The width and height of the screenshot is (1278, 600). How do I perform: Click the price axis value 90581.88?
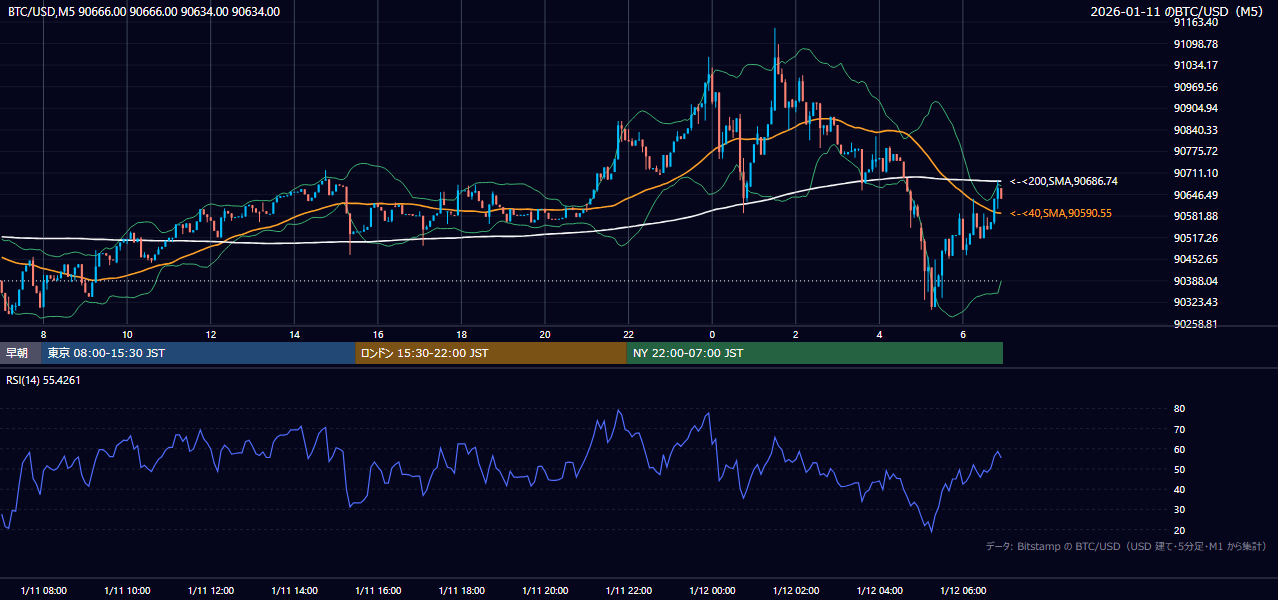(1196, 216)
